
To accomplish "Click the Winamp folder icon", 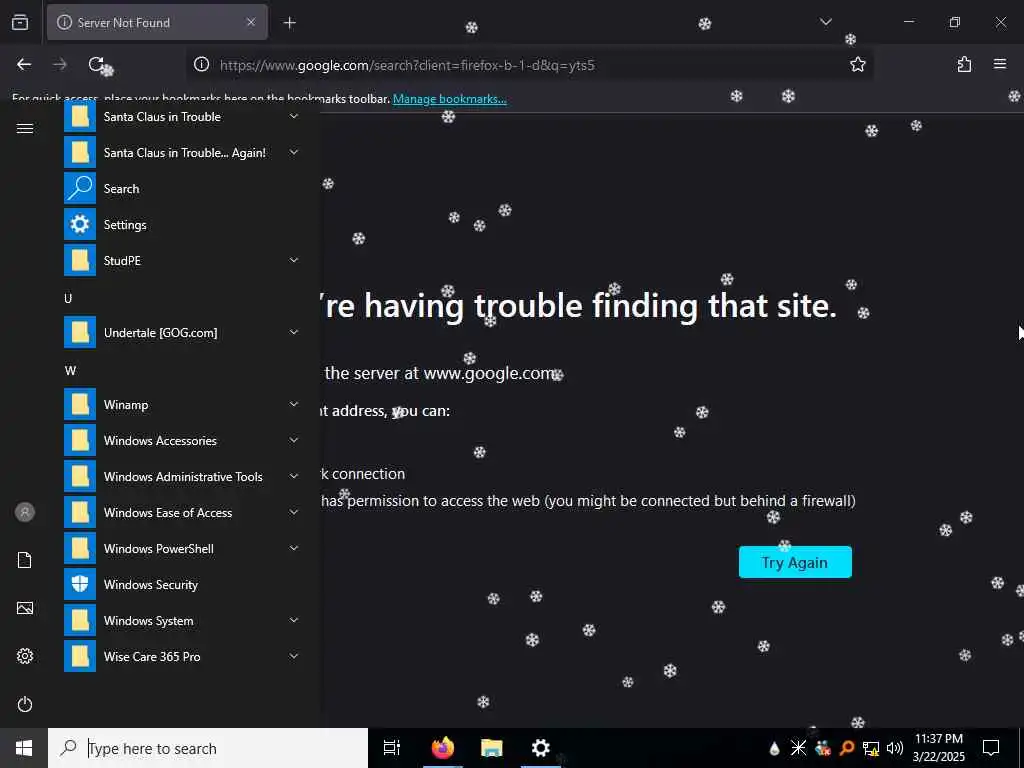I will point(80,404).
